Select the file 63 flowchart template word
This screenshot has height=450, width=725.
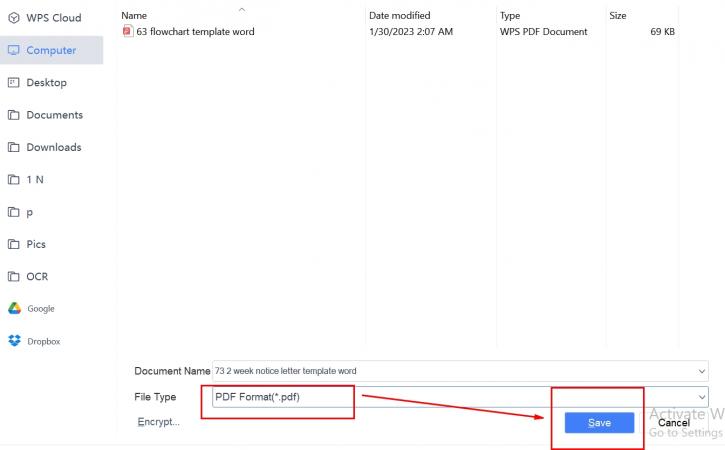[x=195, y=31]
